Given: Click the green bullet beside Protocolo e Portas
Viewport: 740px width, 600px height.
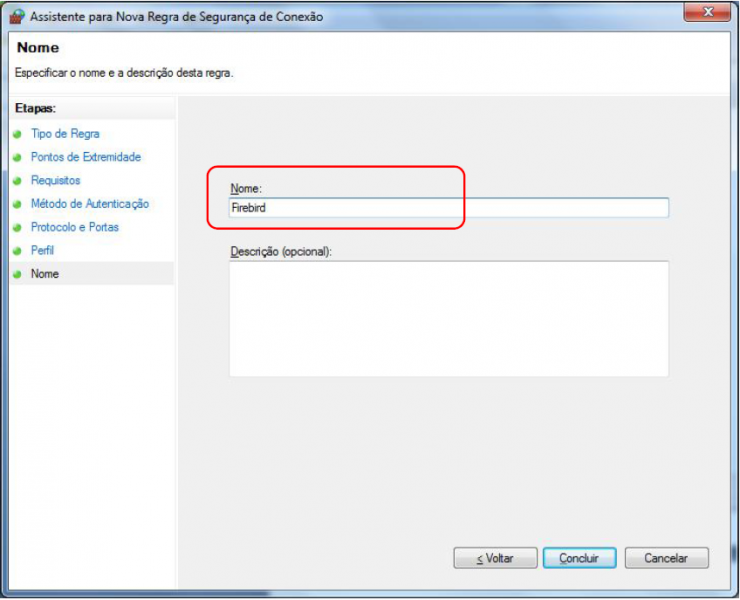Looking at the screenshot, I should [17, 228].
